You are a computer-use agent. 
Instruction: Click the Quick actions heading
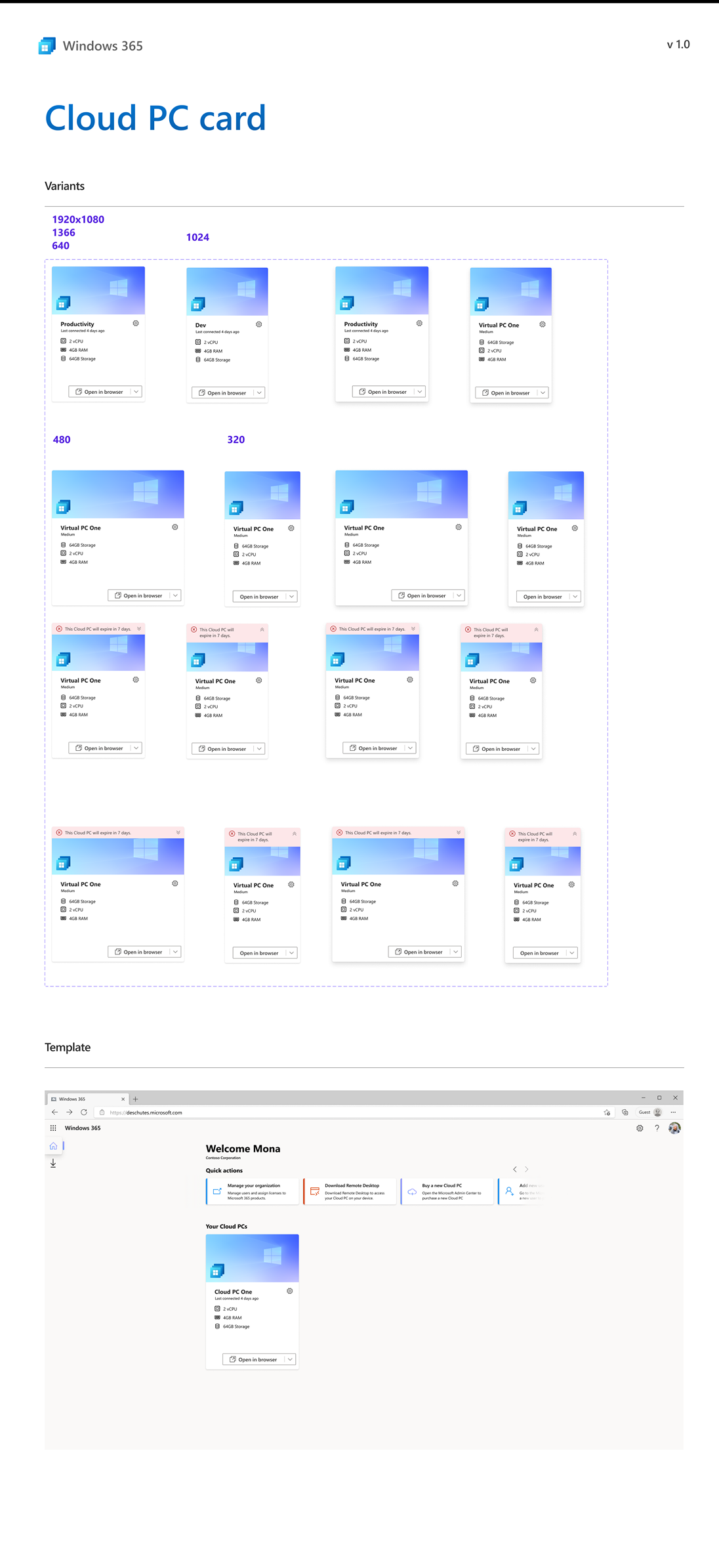click(x=224, y=1170)
